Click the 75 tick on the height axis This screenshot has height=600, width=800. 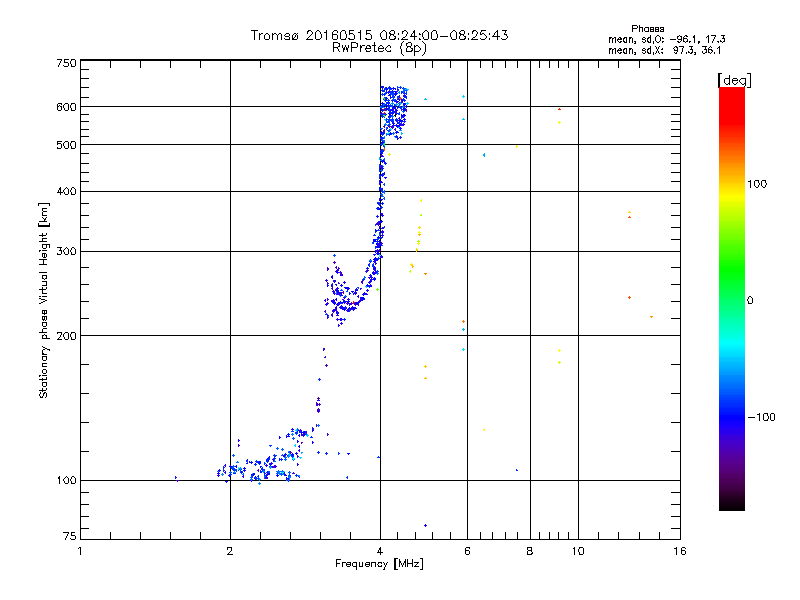[70, 536]
